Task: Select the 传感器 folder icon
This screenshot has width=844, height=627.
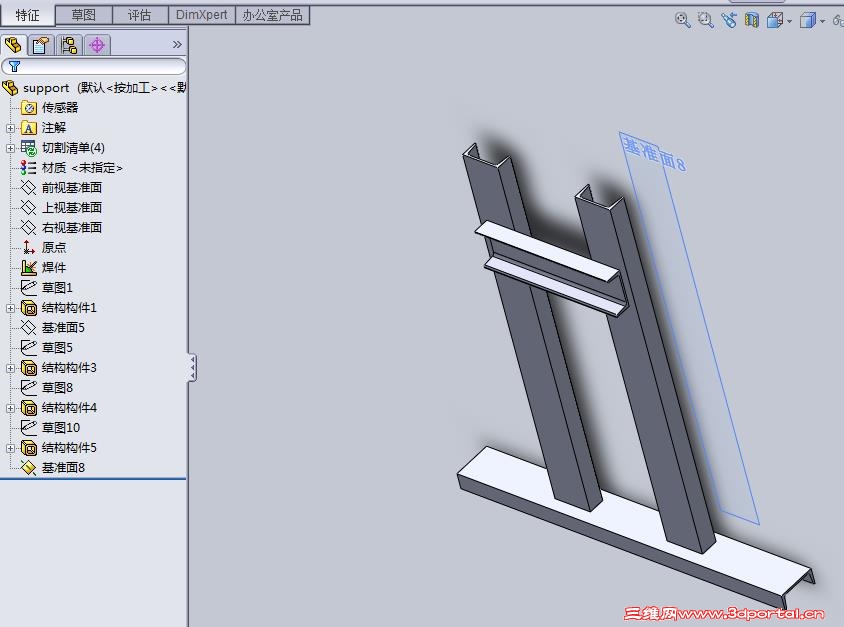Action: coord(29,108)
